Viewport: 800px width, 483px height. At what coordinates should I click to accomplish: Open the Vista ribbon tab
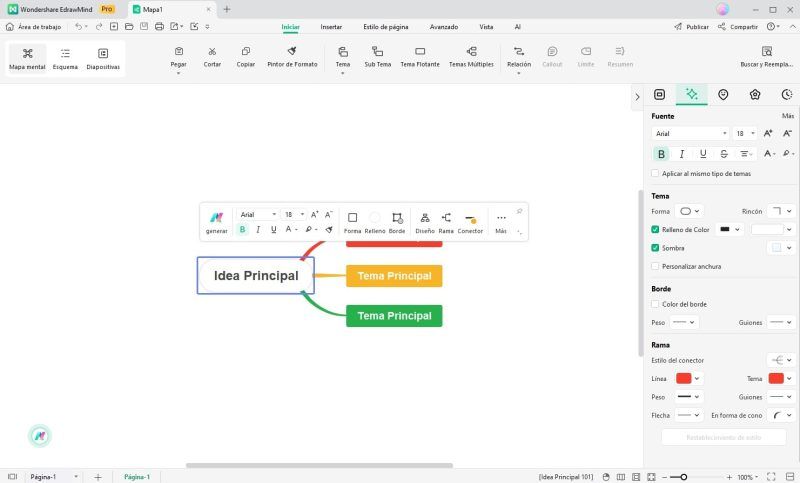486,27
